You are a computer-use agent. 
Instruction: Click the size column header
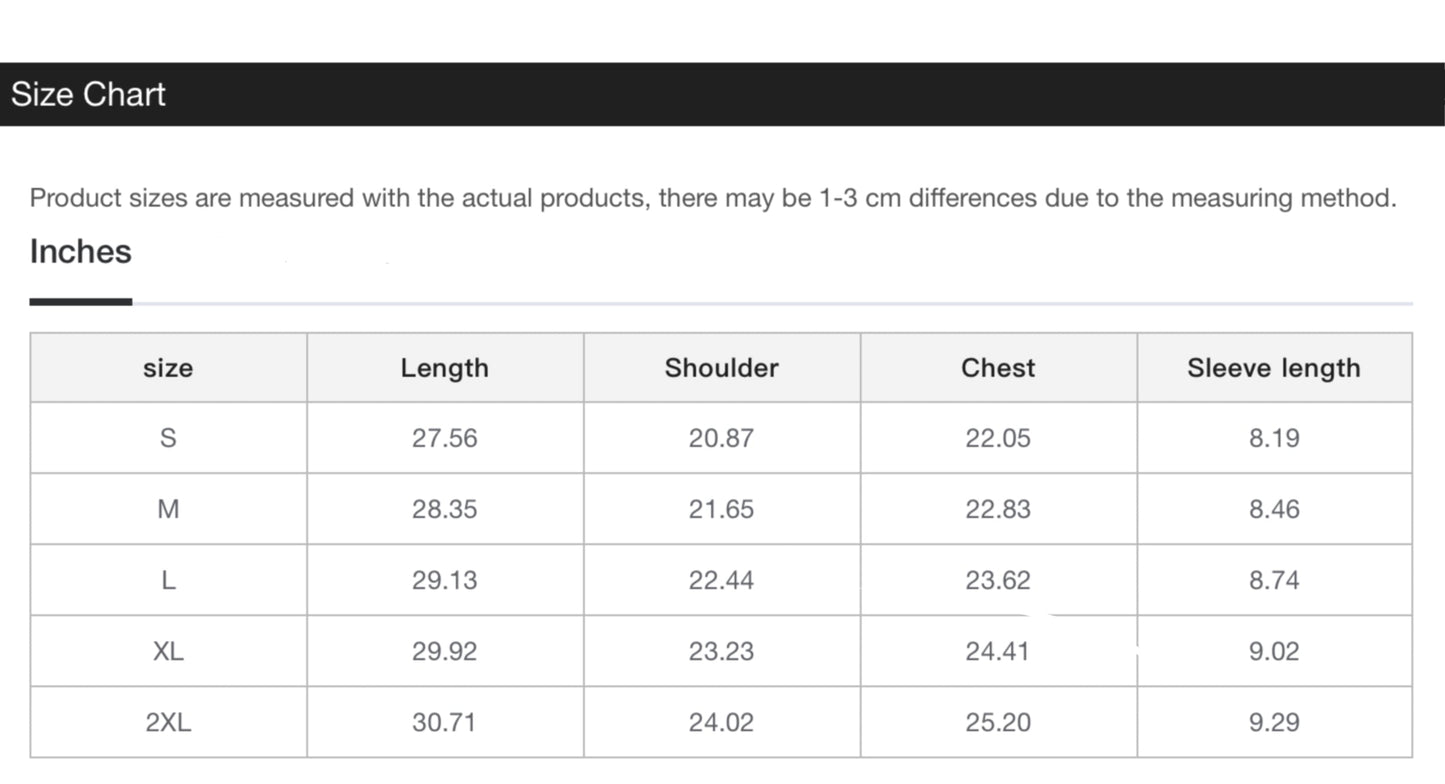point(168,368)
